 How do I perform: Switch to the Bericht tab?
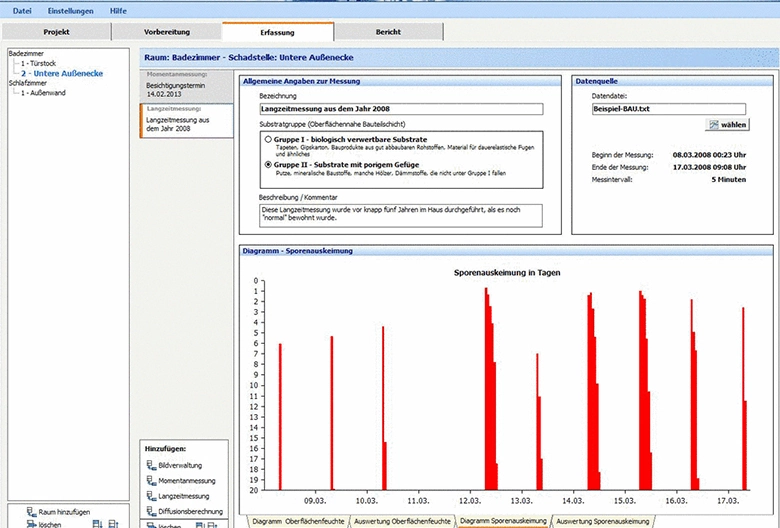[x=389, y=32]
